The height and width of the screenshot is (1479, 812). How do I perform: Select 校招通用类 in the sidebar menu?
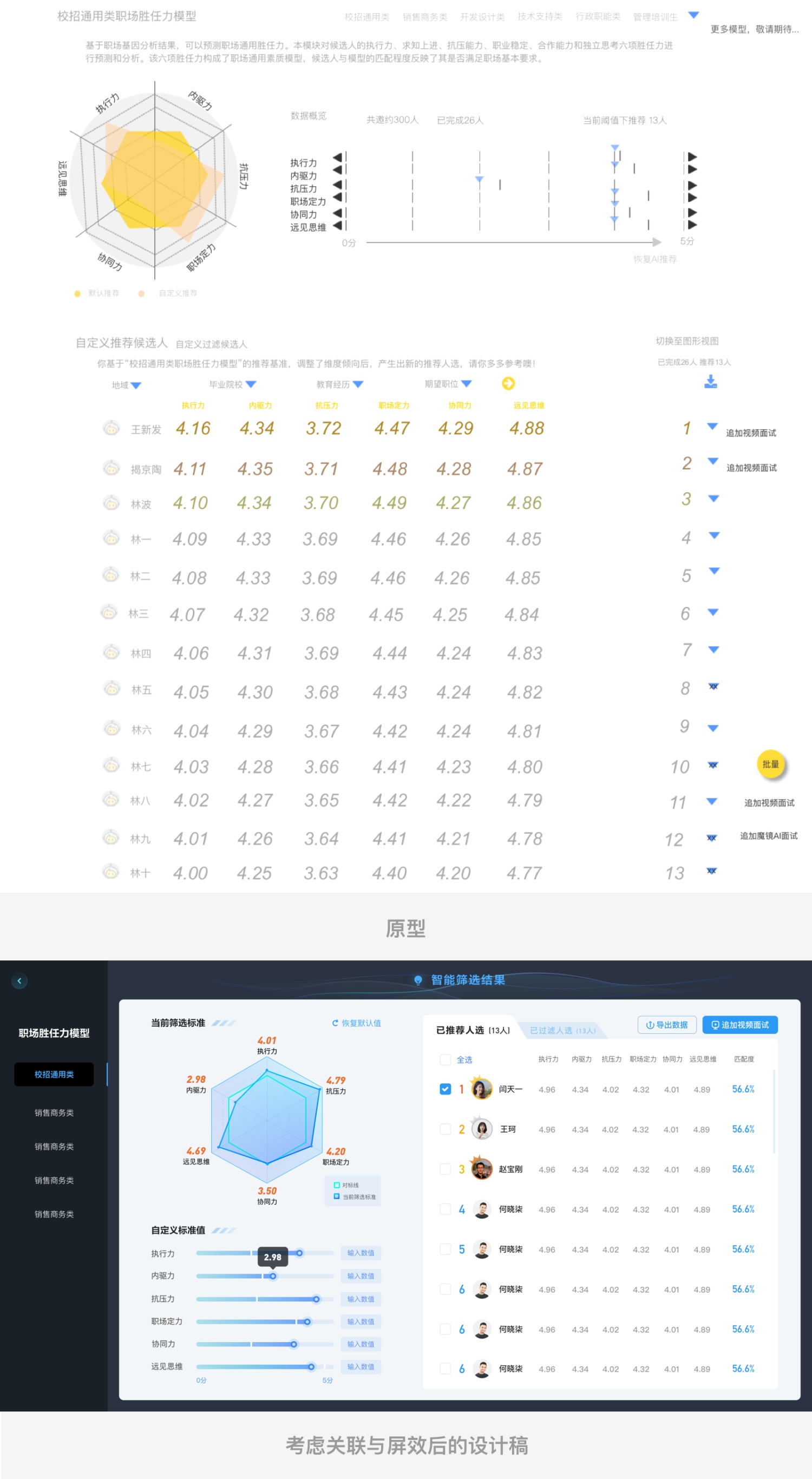coord(54,1074)
